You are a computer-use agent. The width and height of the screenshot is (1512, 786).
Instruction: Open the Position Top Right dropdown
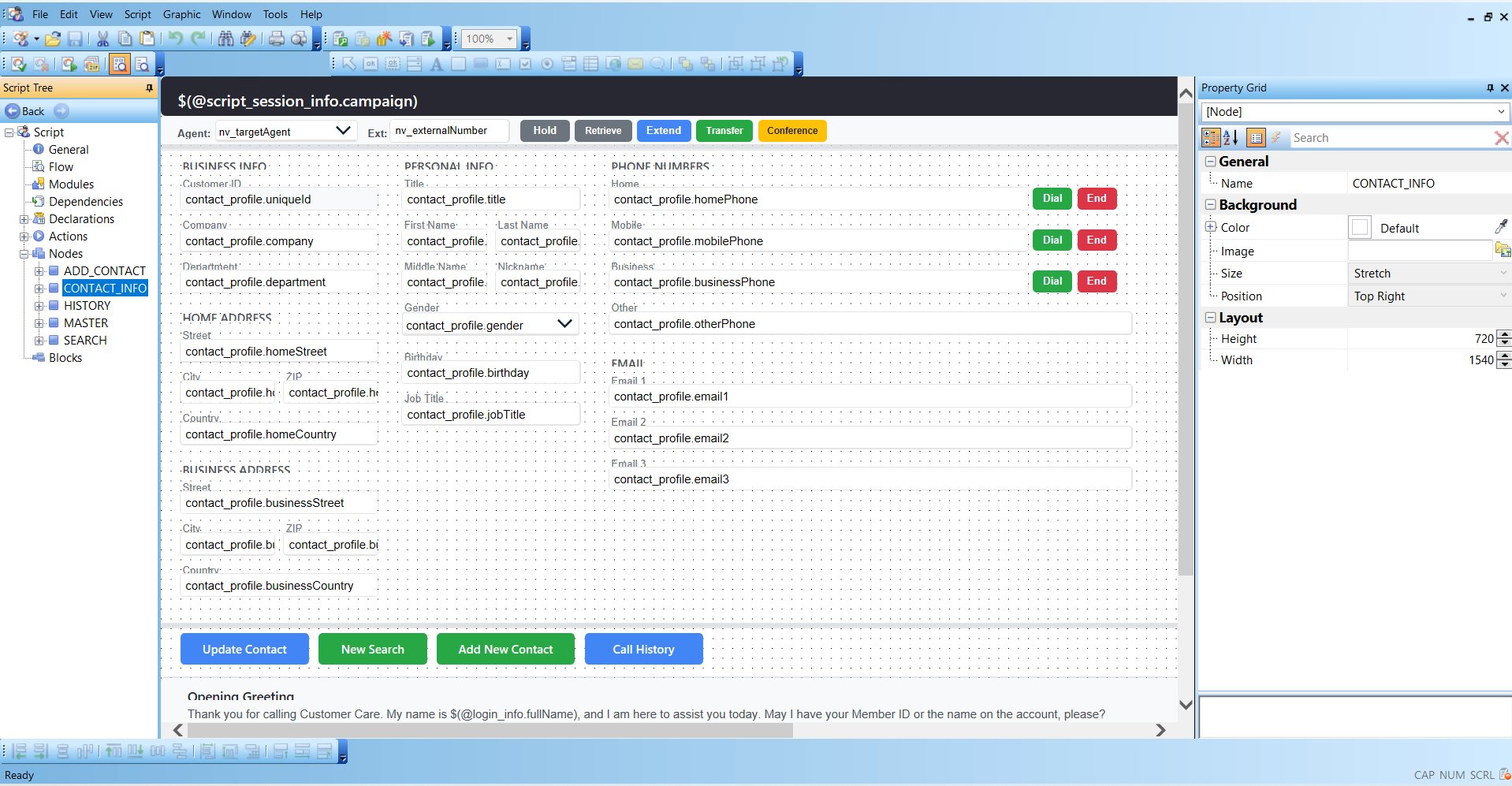[x=1503, y=296]
